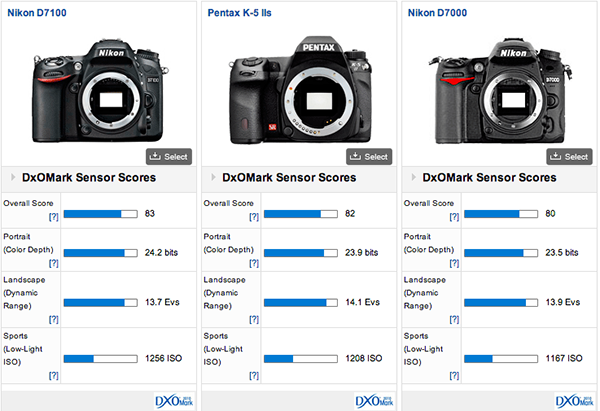600x411 pixels.
Task: Click Pentax K-5 IIs dynamic range bar
Action: (301, 303)
